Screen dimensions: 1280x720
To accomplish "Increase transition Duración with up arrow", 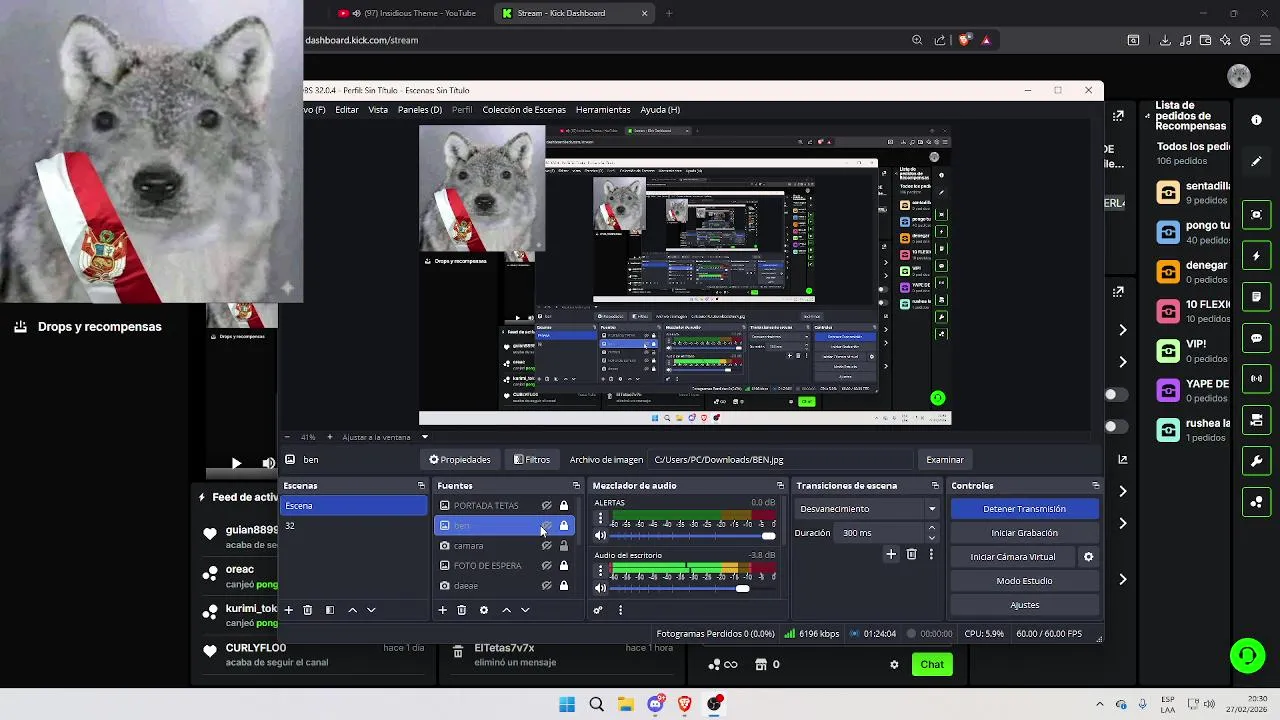I will (x=932, y=529).
